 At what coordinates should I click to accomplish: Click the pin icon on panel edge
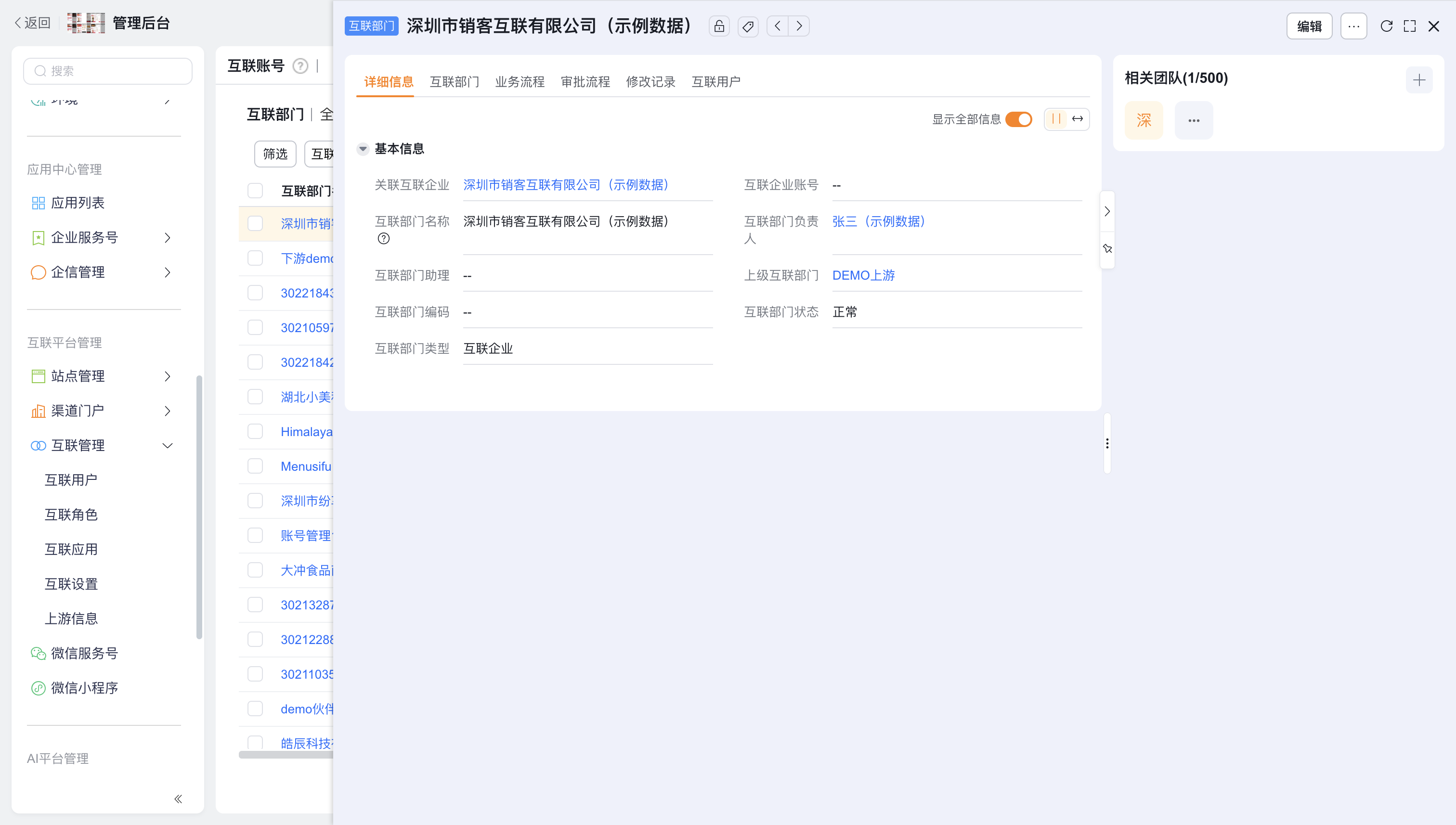(1107, 249)
